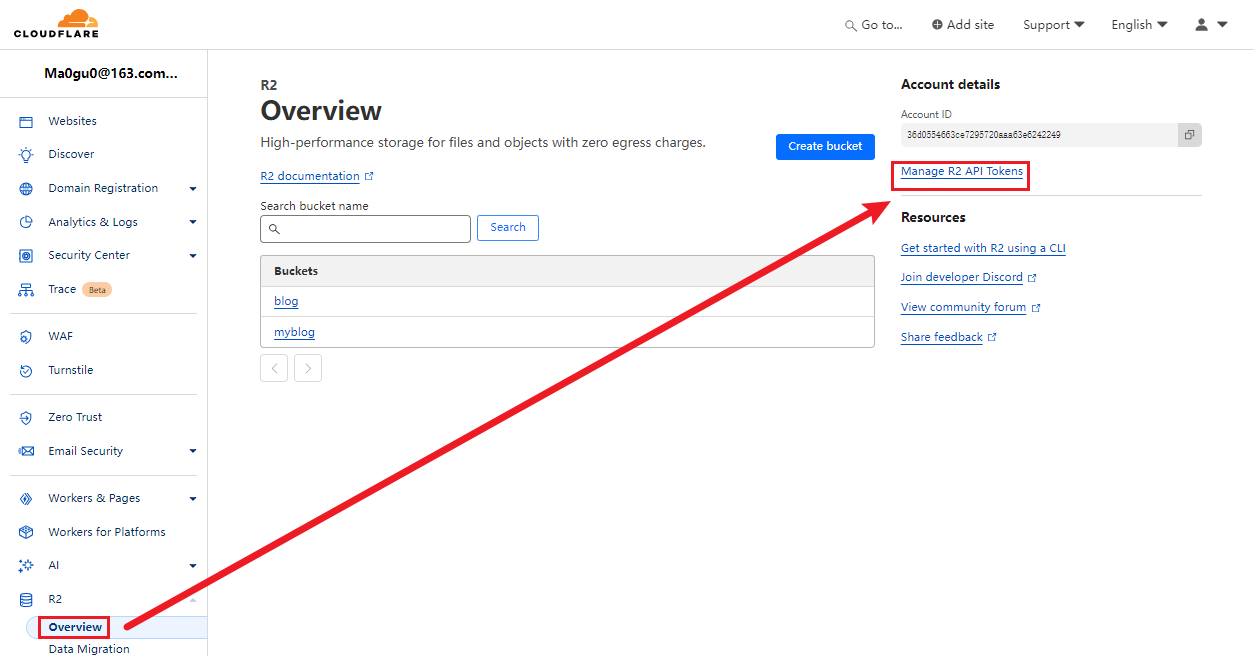Click the Email Security envelope icon

click(26, 451)
